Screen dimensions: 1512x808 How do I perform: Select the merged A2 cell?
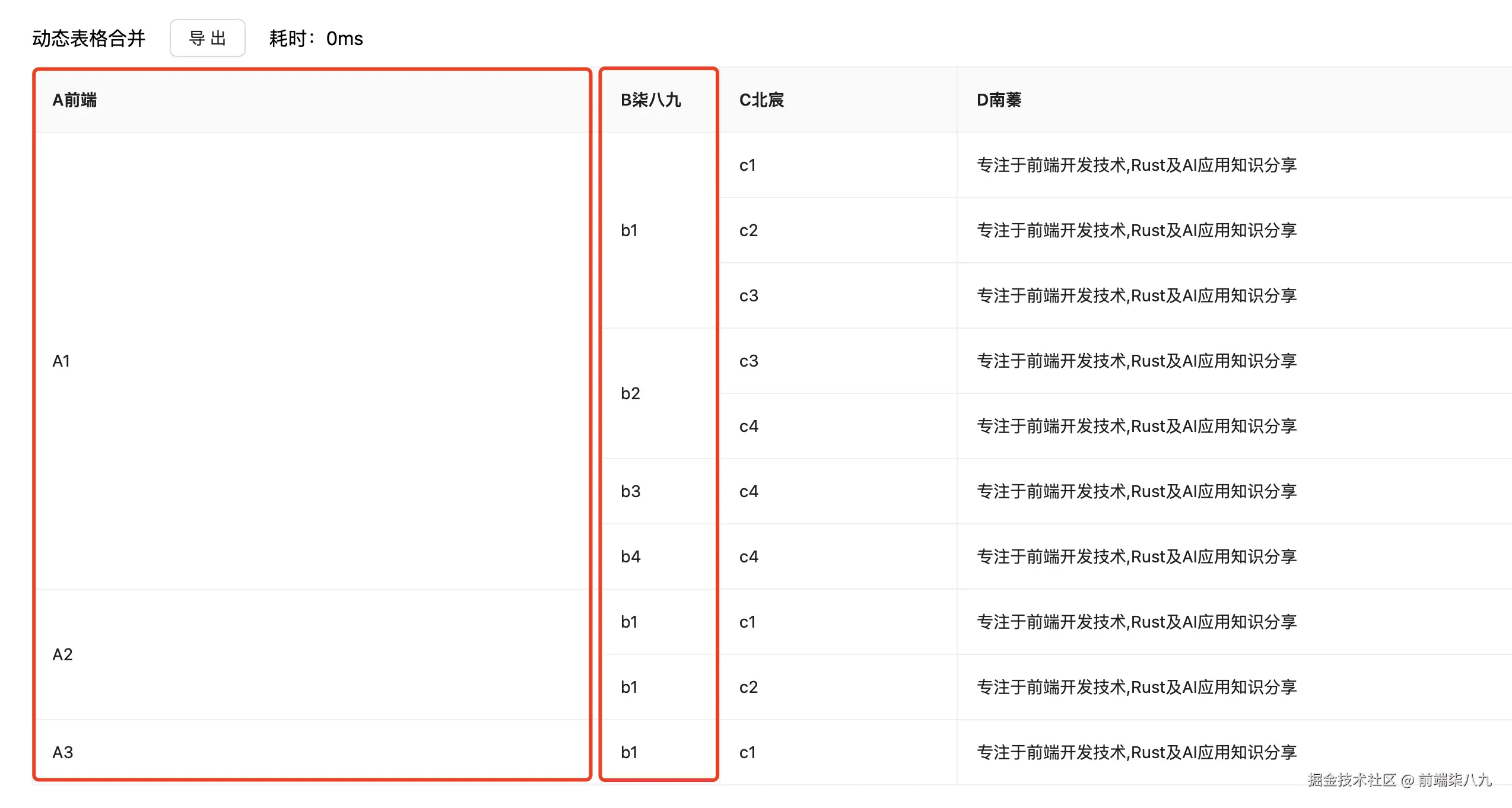point(63,654)
